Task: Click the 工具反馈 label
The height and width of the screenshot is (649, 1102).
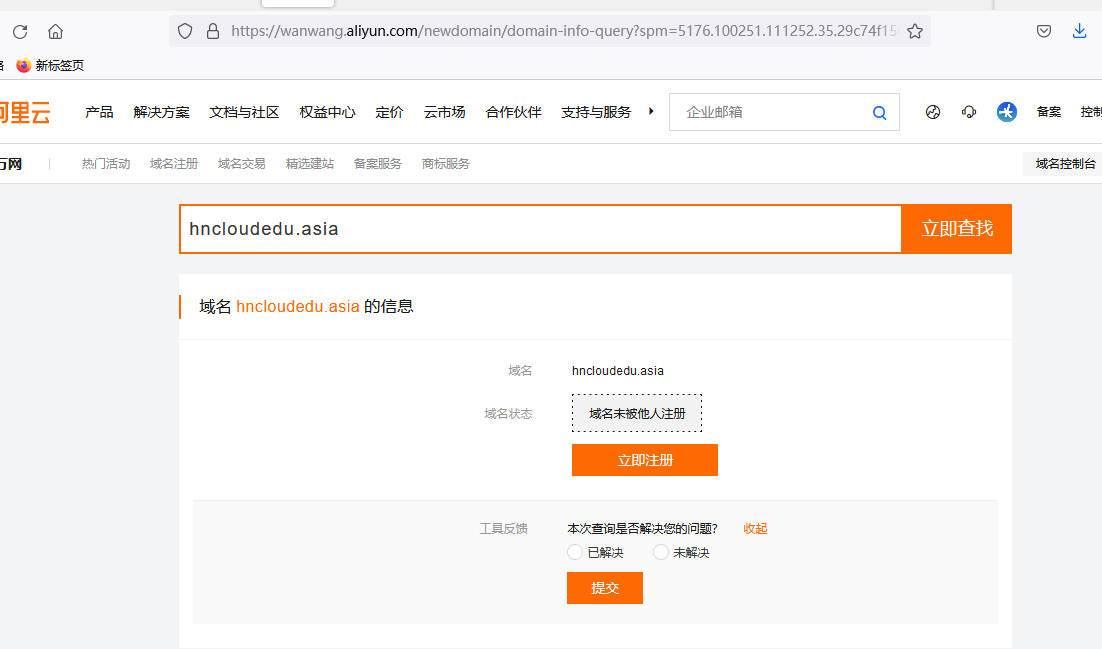Action: [x=503, y=529]
